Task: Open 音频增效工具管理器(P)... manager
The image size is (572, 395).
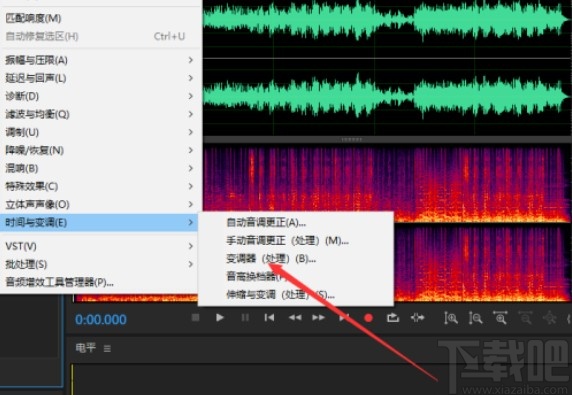Action: pyautogui.click(x=99, y=282)
